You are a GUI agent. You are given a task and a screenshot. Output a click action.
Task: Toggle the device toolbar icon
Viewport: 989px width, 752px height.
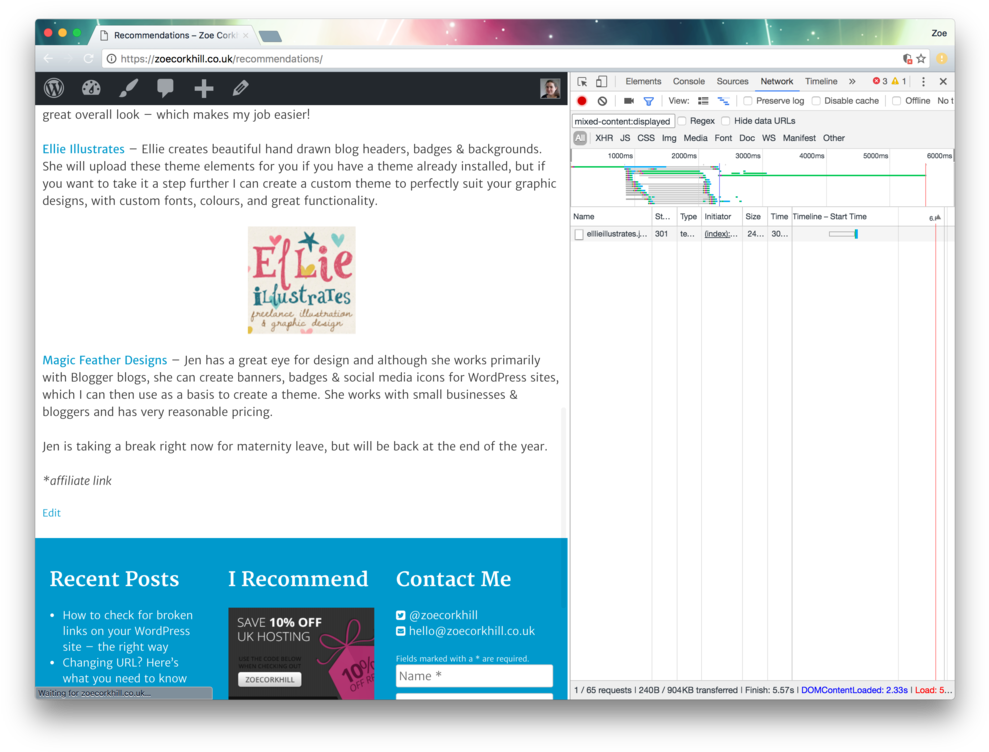(x=601, y=81)
